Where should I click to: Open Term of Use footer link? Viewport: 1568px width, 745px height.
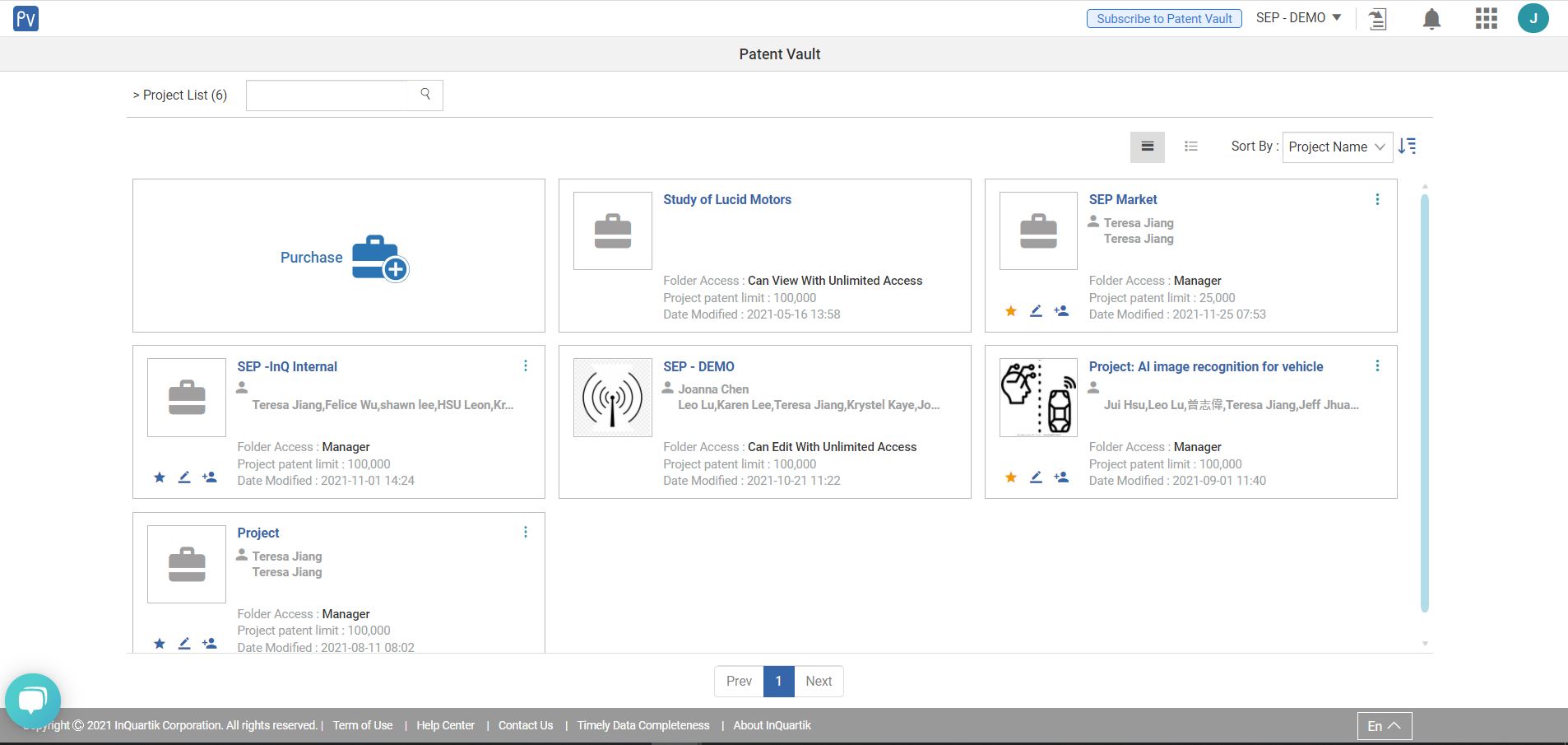coord(363,725)
